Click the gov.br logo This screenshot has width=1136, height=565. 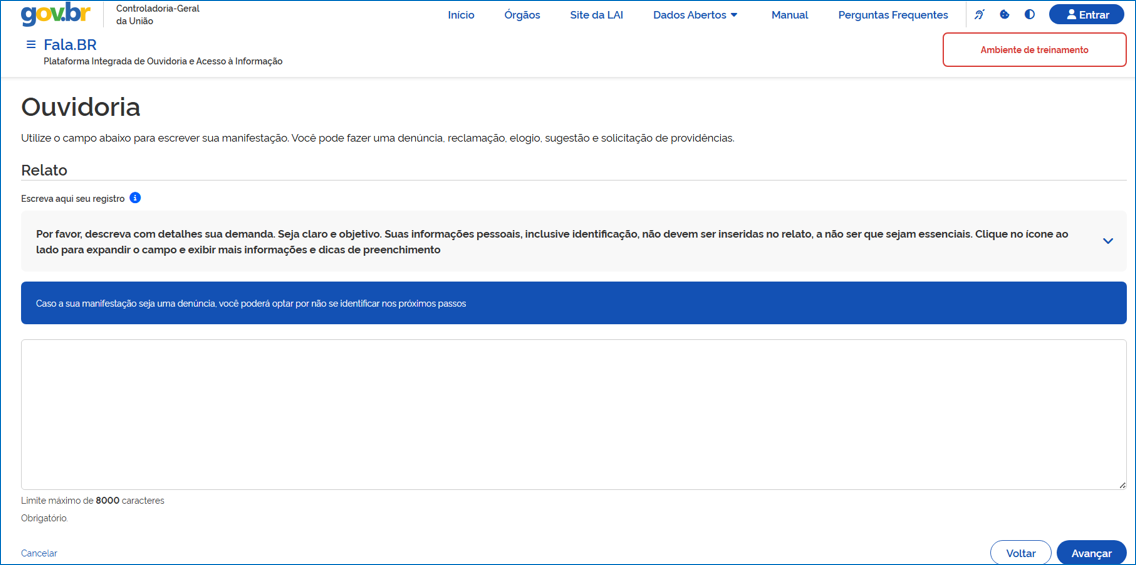56,15
